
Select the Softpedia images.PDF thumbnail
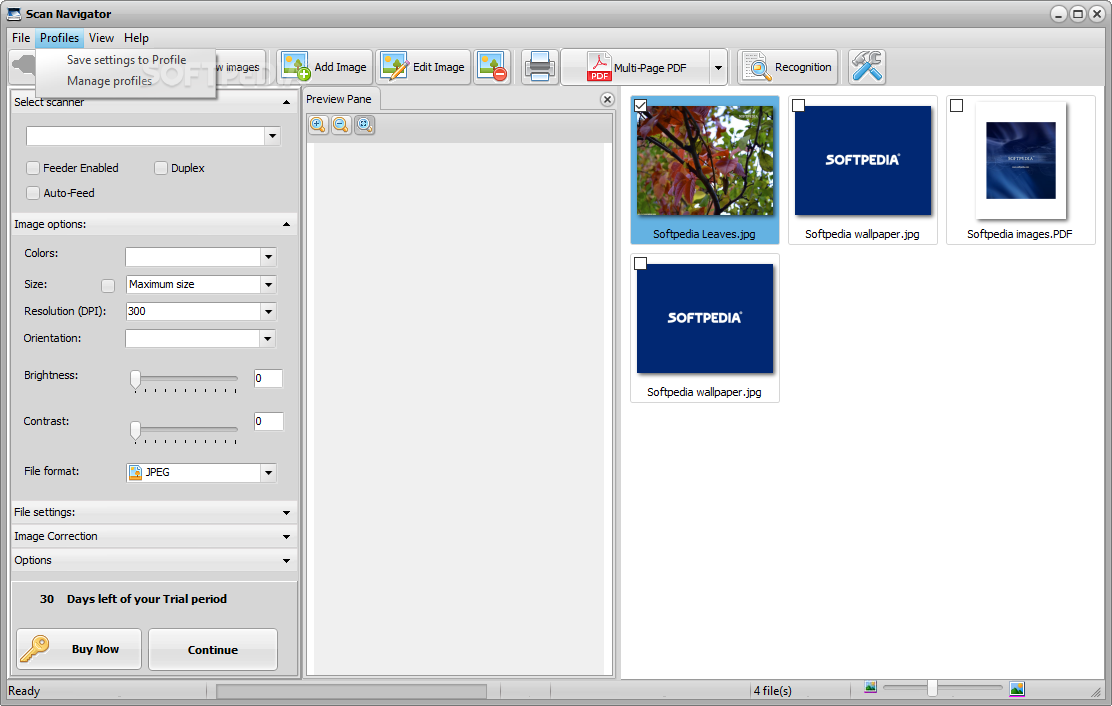[1021, 170]
